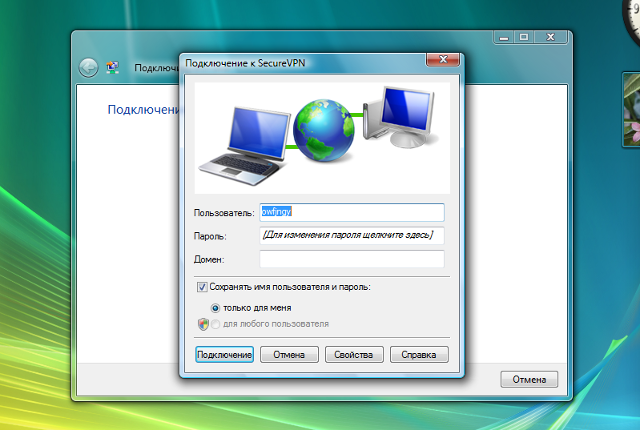Click the Пароль: label
Viewport: 640px width, 430px height.
210,236
